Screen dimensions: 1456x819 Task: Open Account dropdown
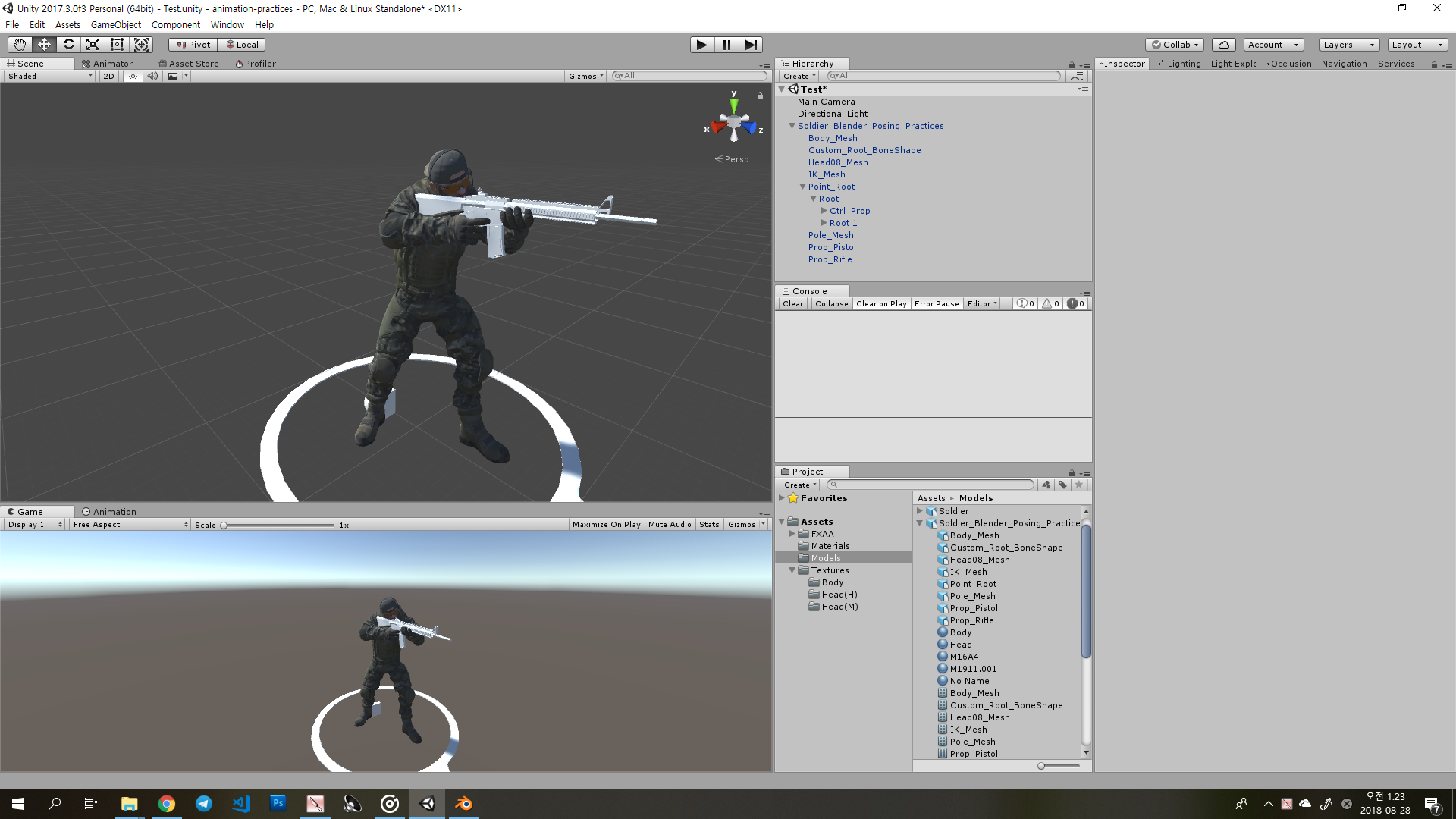[1273, 45]
